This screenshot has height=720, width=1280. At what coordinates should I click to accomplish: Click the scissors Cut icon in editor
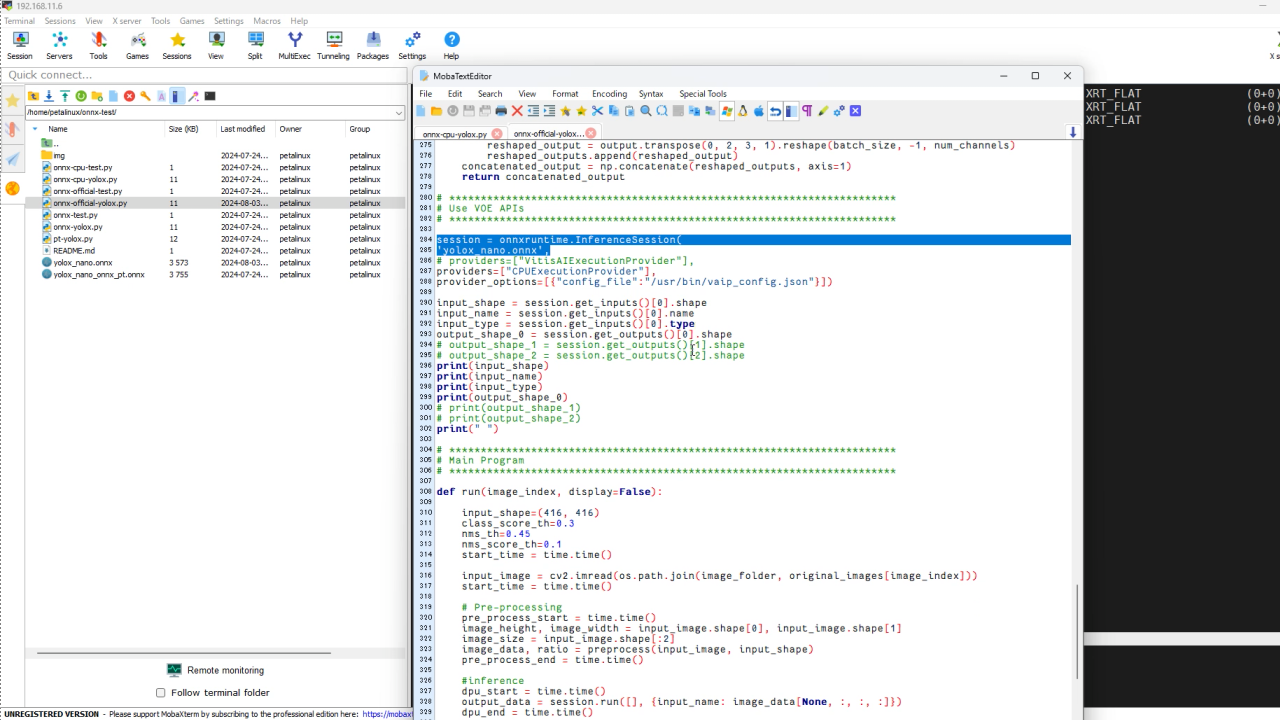(x=598, y=111)
